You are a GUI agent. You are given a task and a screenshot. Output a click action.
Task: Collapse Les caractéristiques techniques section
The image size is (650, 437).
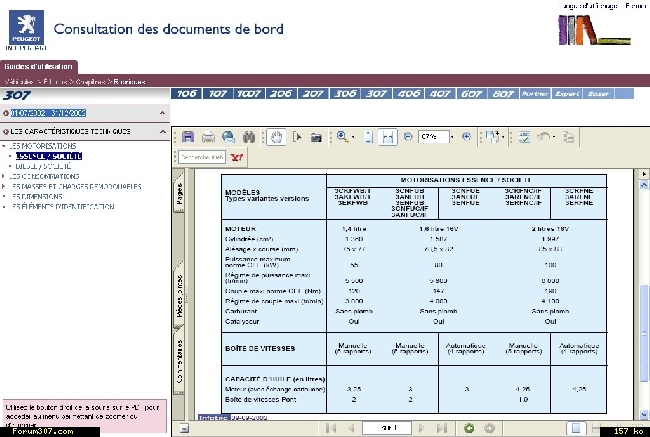(162, 131)
